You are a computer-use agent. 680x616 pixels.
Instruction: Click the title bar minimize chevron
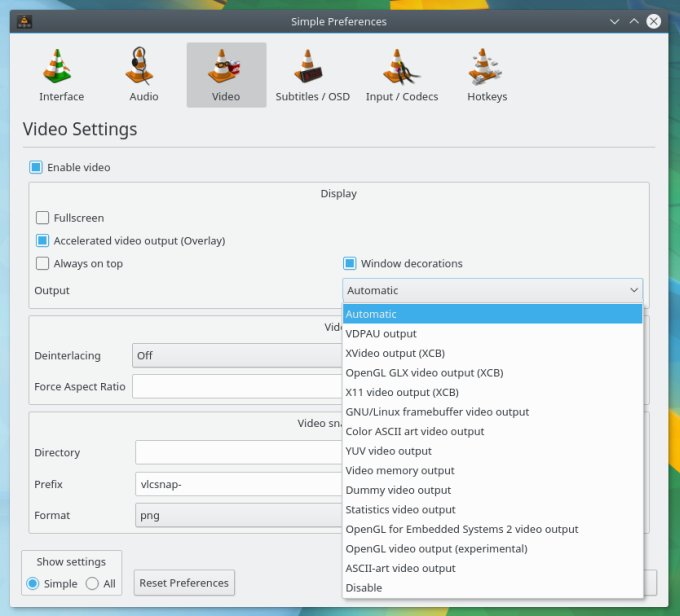coord(614,21)
